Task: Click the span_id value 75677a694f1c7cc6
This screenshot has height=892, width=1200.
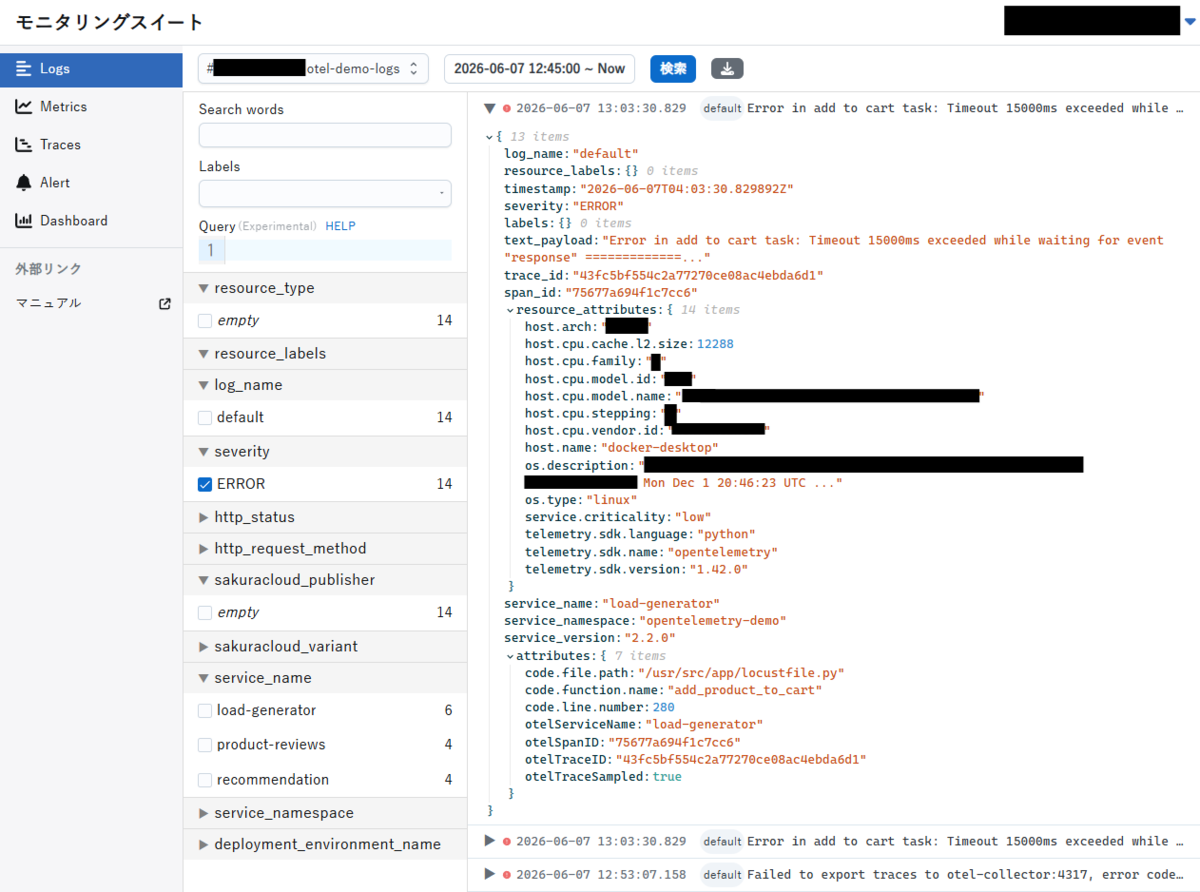Action: tap(633, 292)
